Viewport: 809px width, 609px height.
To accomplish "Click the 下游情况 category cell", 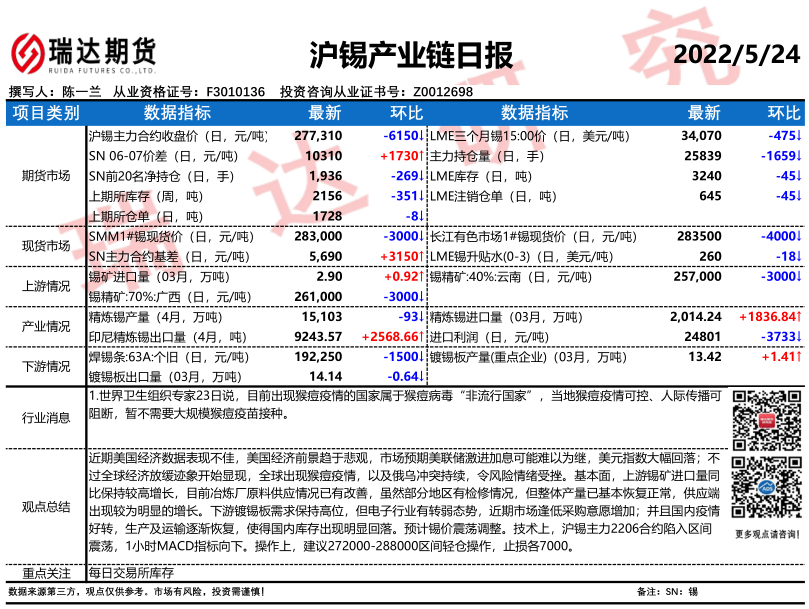I will [45, 366].
